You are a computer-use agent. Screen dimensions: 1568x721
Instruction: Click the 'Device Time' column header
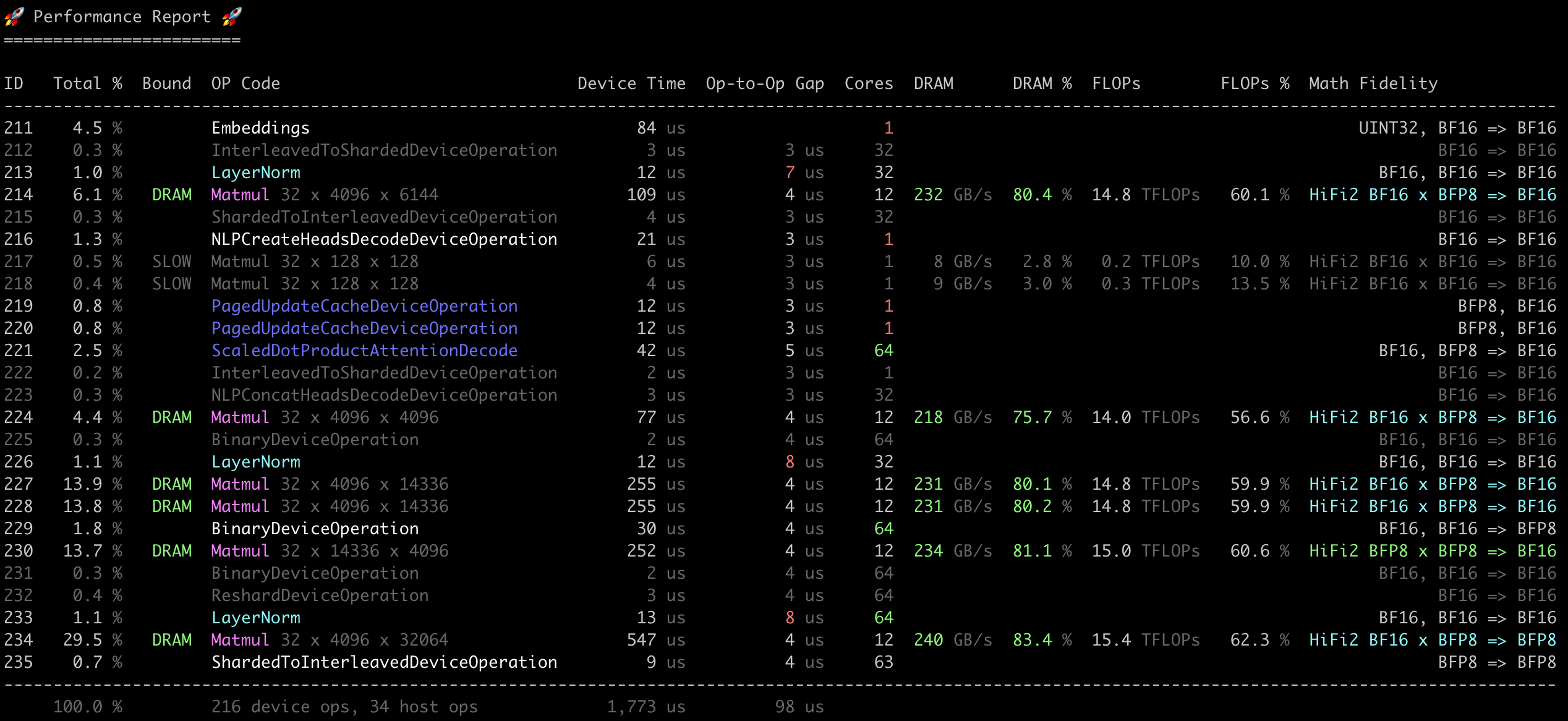(631, 83)
